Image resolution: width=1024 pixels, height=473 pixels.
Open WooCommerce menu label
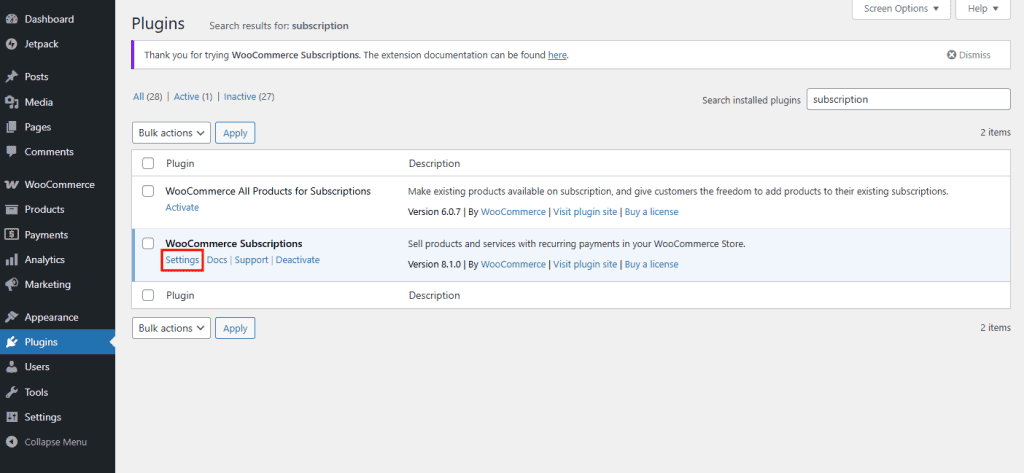point(59,184)
